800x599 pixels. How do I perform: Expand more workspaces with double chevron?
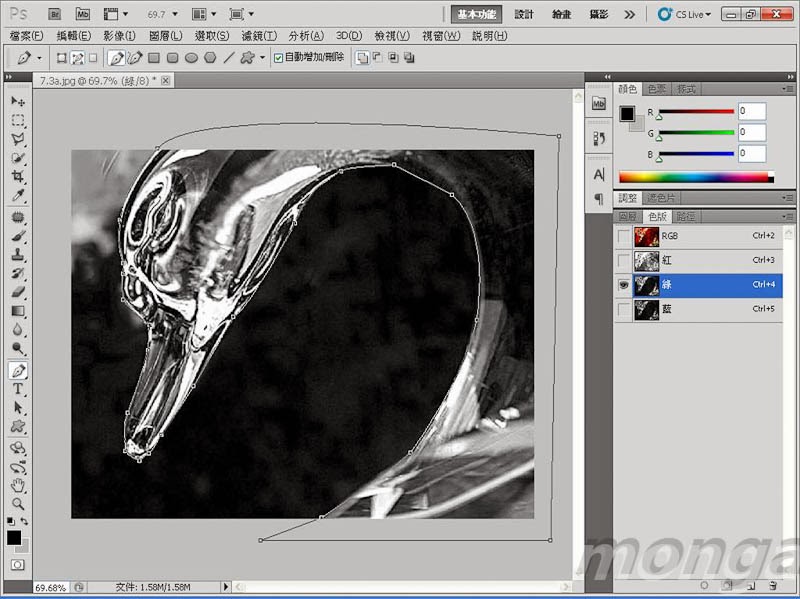point(630,14)
